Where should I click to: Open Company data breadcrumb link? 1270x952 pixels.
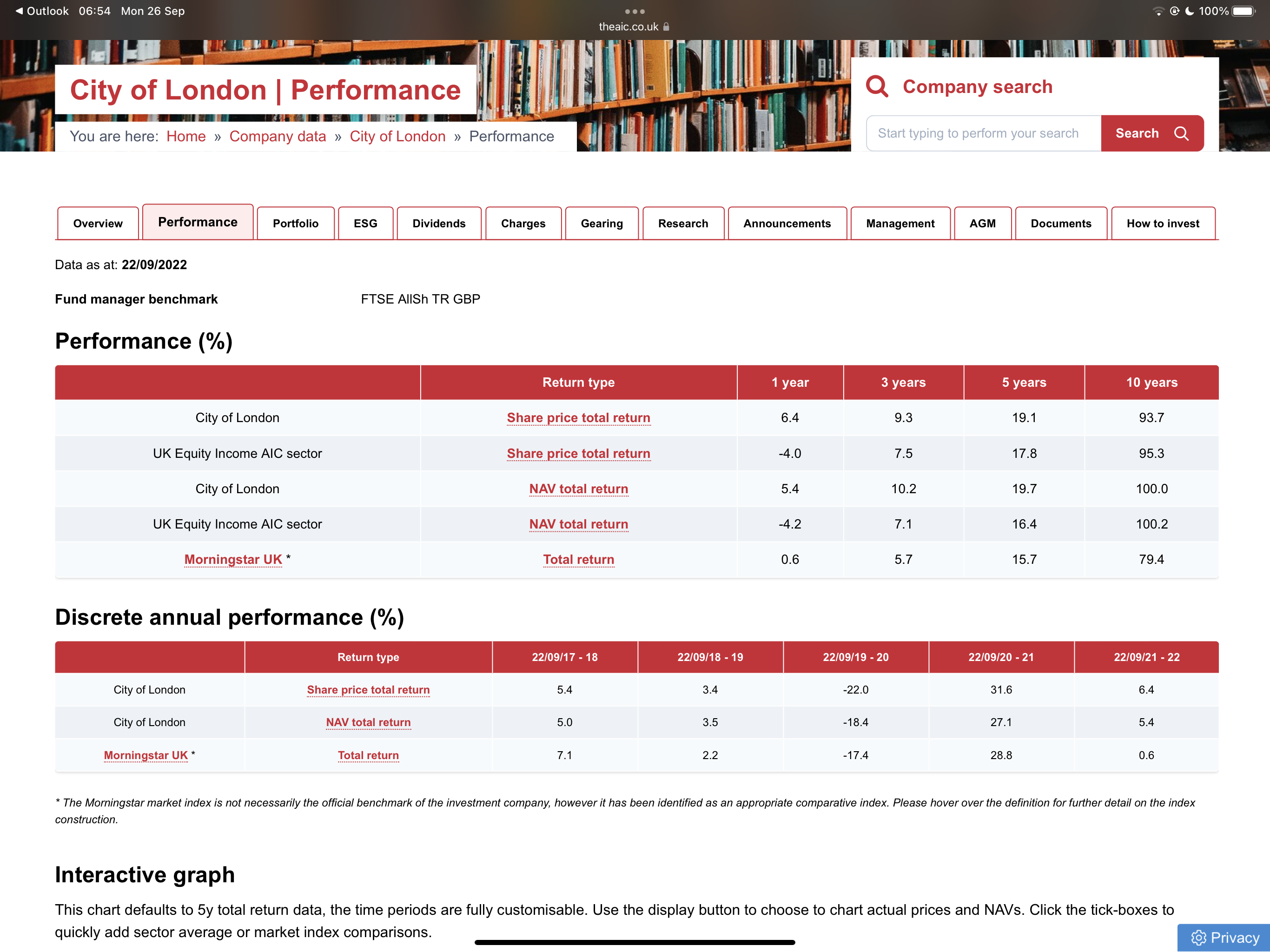[278, 136]
